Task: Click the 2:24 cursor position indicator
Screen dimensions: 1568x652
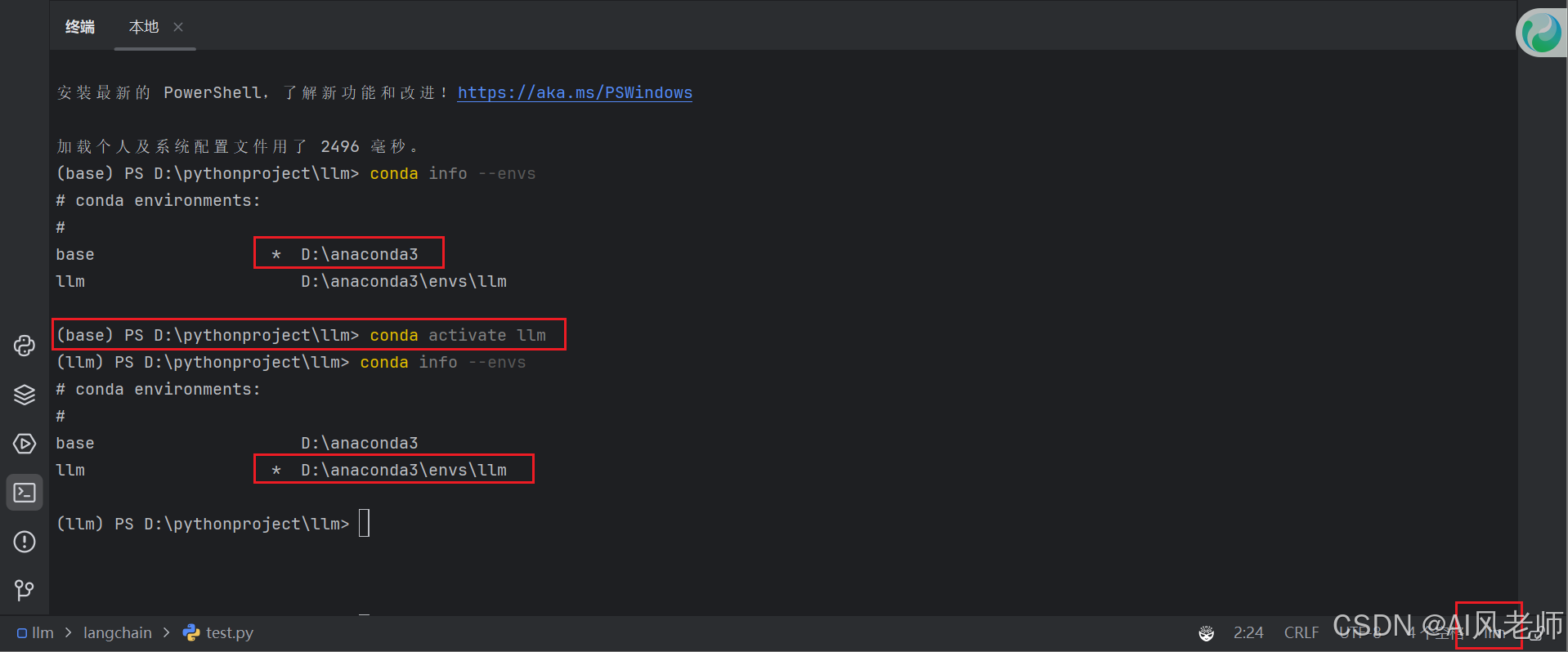Action: (1248, 632)
